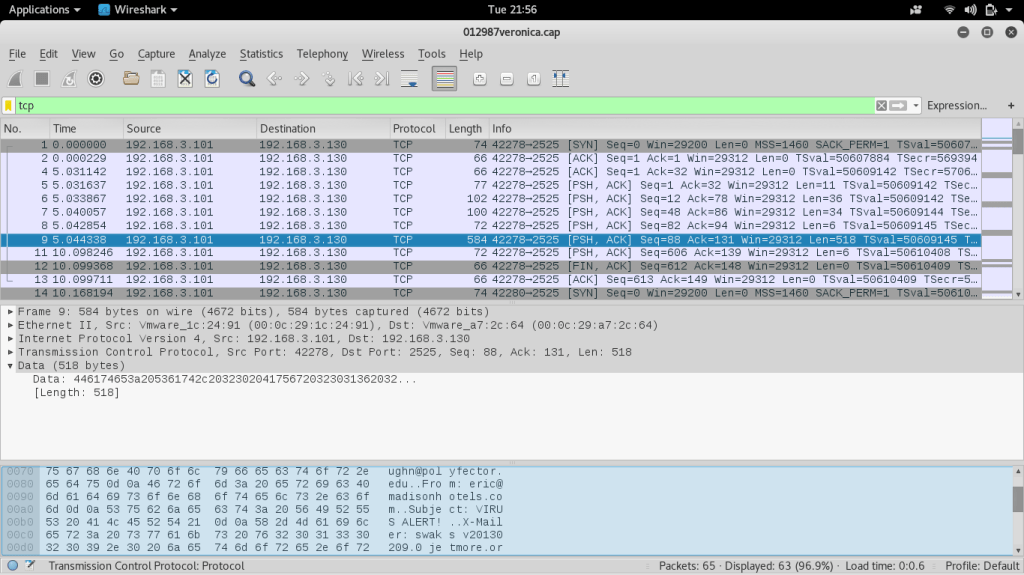Reload the capture file from toolbar
1024x575 pixels.
(212, 79)
